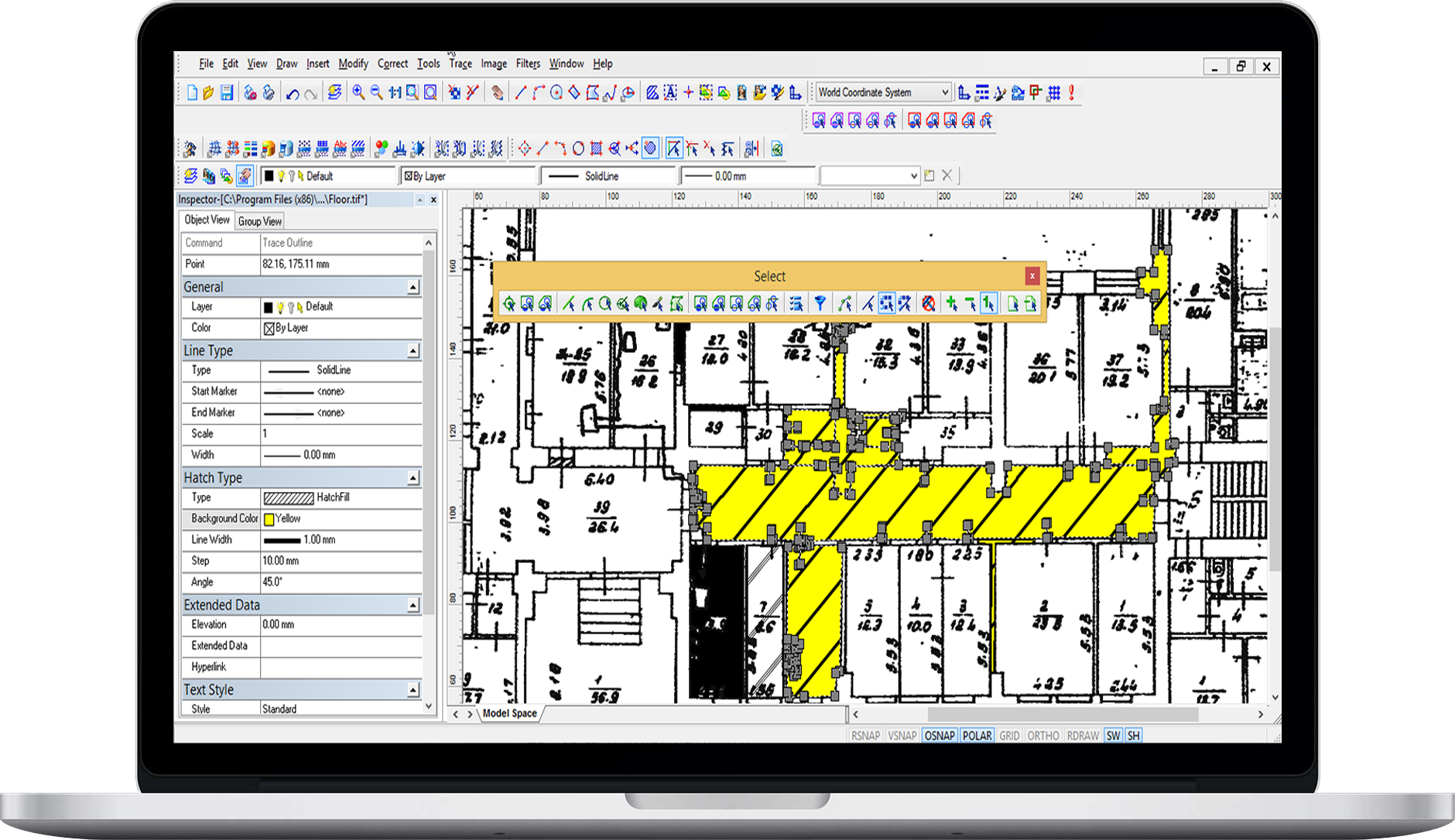The image size is (1455, 840).
Task: Select the Circle drawing tool
Action: 556,92
